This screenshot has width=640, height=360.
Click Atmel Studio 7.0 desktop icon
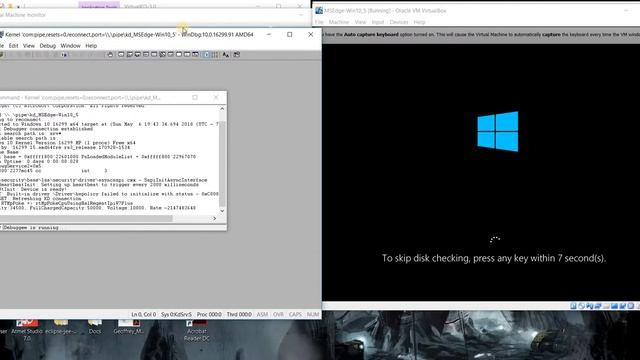click(27, 330)
